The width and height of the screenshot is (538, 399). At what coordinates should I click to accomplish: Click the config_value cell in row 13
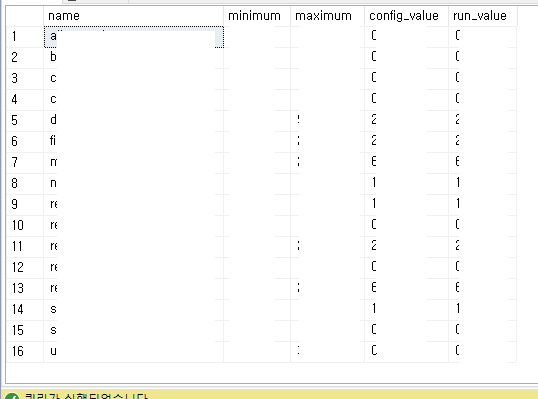(x=406, y=288)
